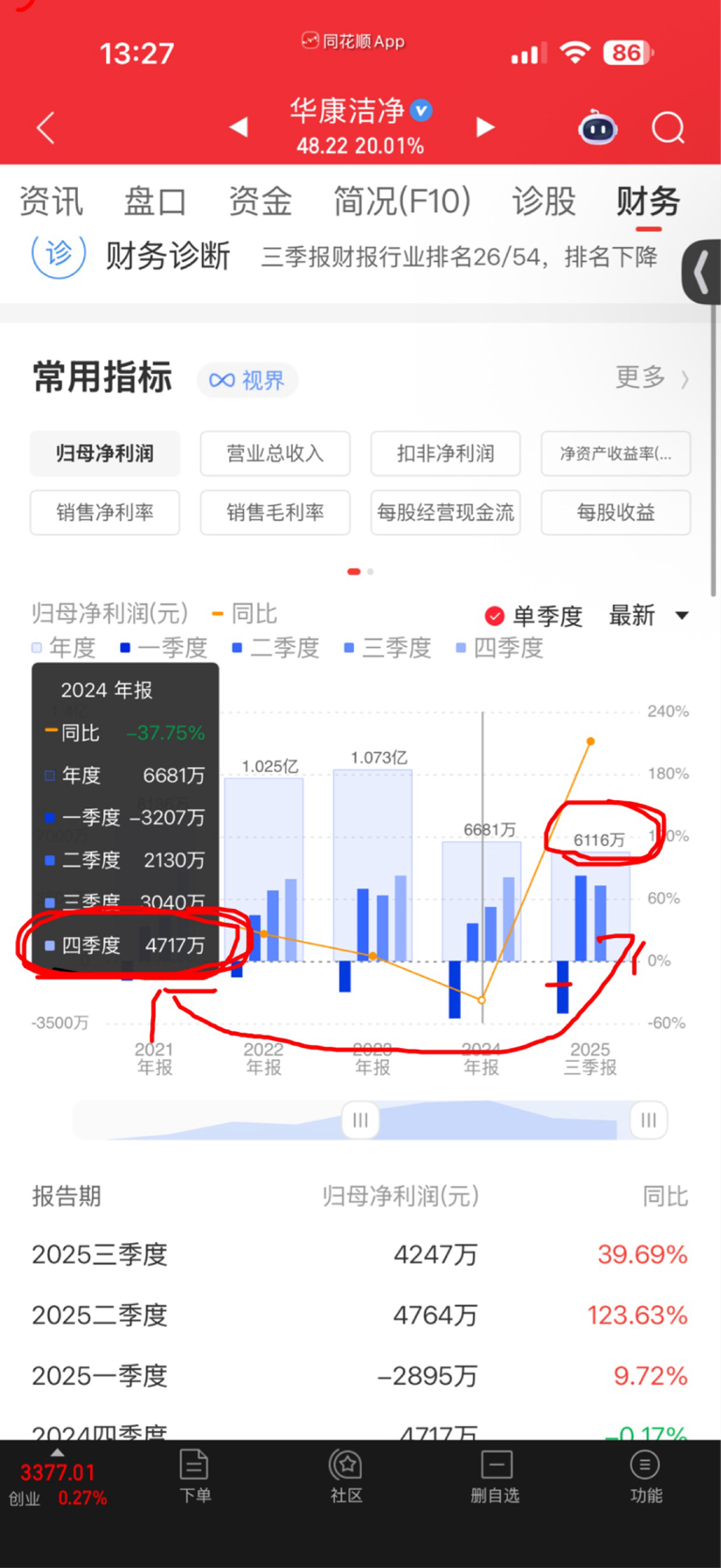Screen dimensions: 721x1568
Task: Select the 净资产收益率 indicator
Action: 616,453
